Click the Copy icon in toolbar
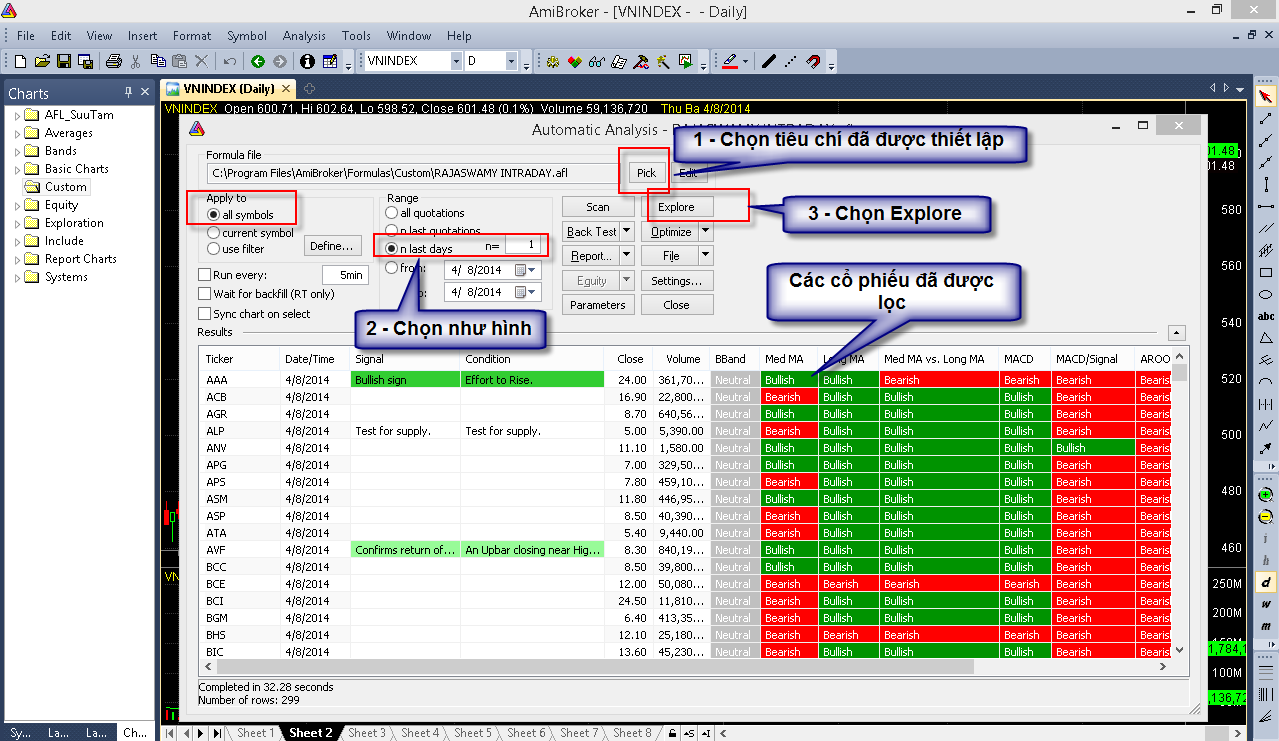This screenshot has height=741, width=1279. pos(158,61)
